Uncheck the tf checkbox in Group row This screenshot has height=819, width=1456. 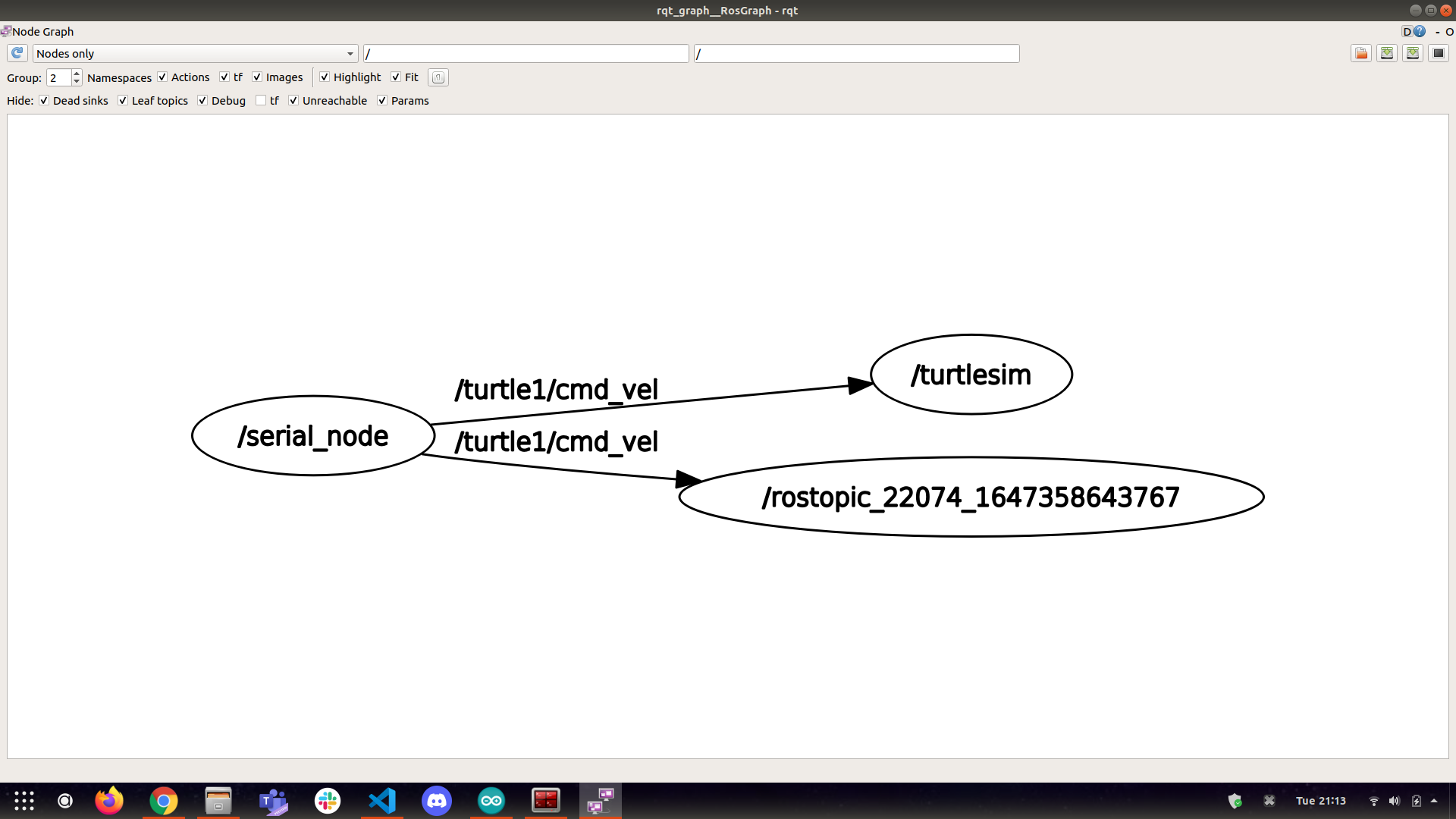point(224,77)
